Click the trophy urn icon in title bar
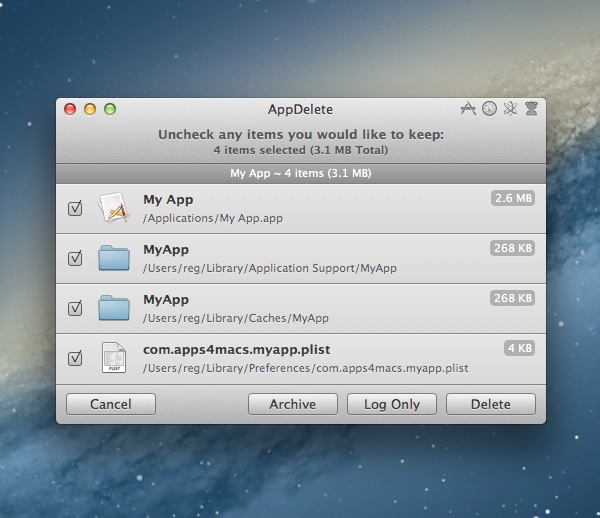Viewport: 600px width, 518px height. pos(531,109)
